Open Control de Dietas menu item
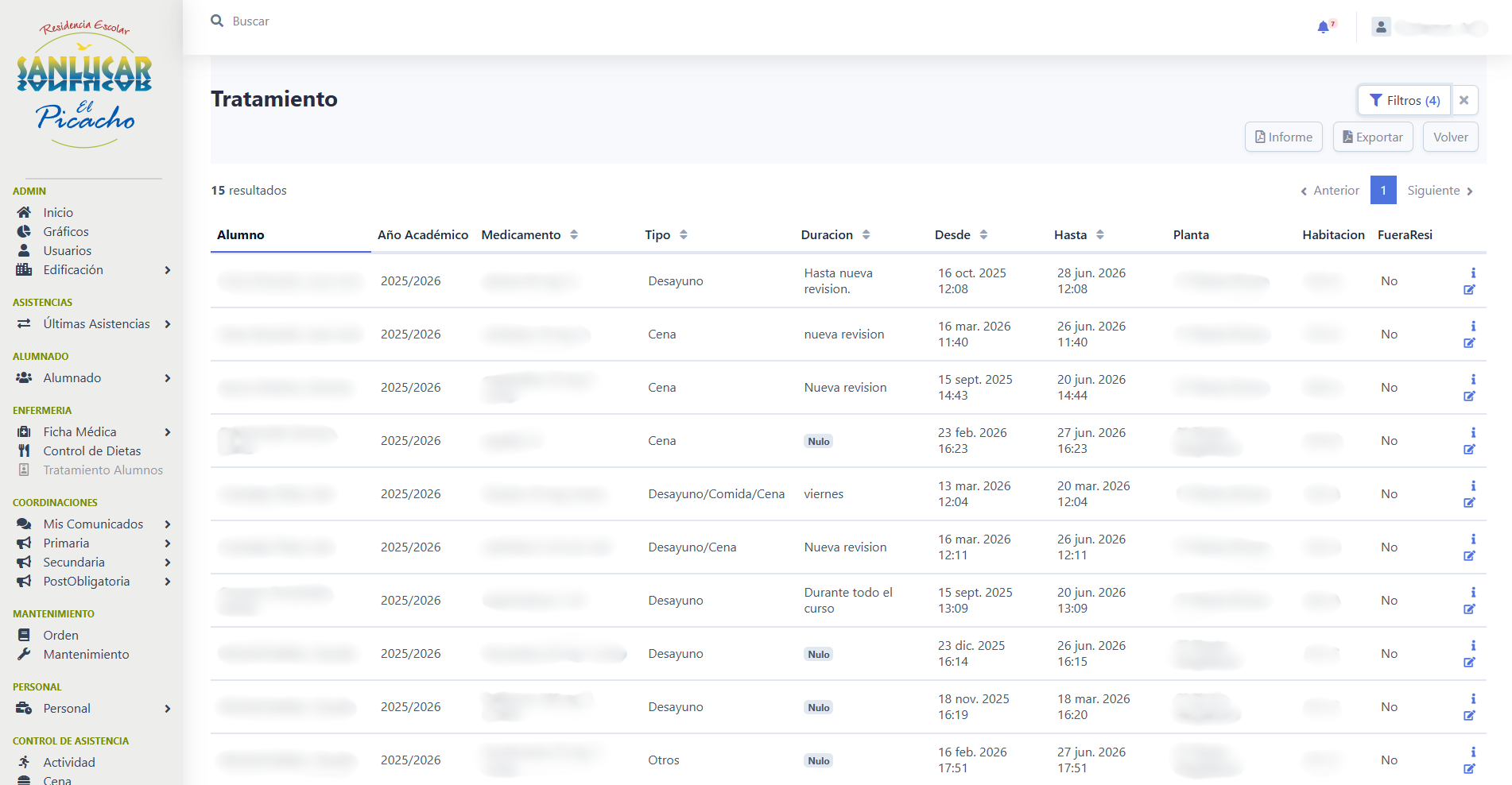This screenshot has width=1512, height=785. 91,451
